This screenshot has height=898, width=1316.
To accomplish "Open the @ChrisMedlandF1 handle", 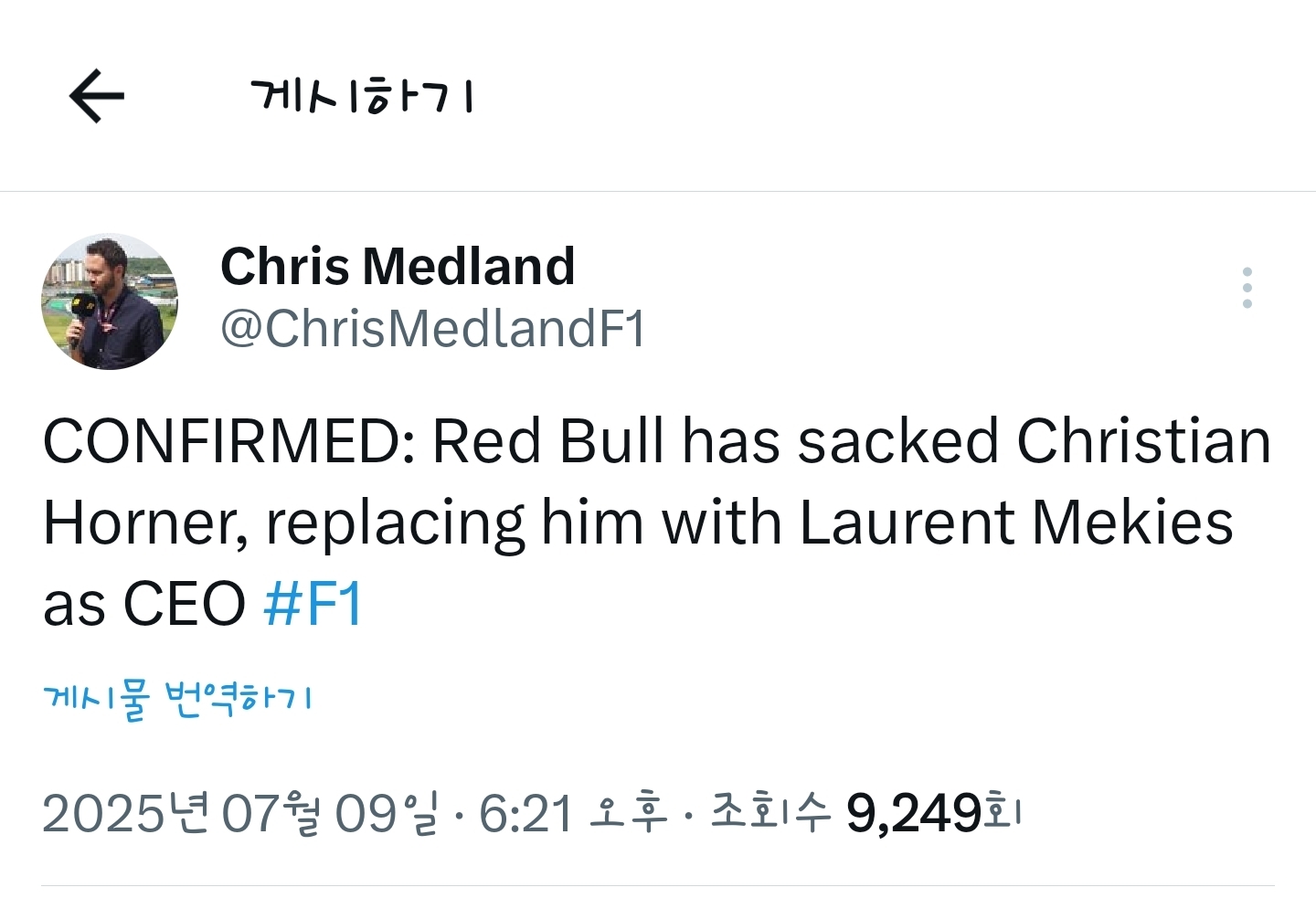I will 432,329.
